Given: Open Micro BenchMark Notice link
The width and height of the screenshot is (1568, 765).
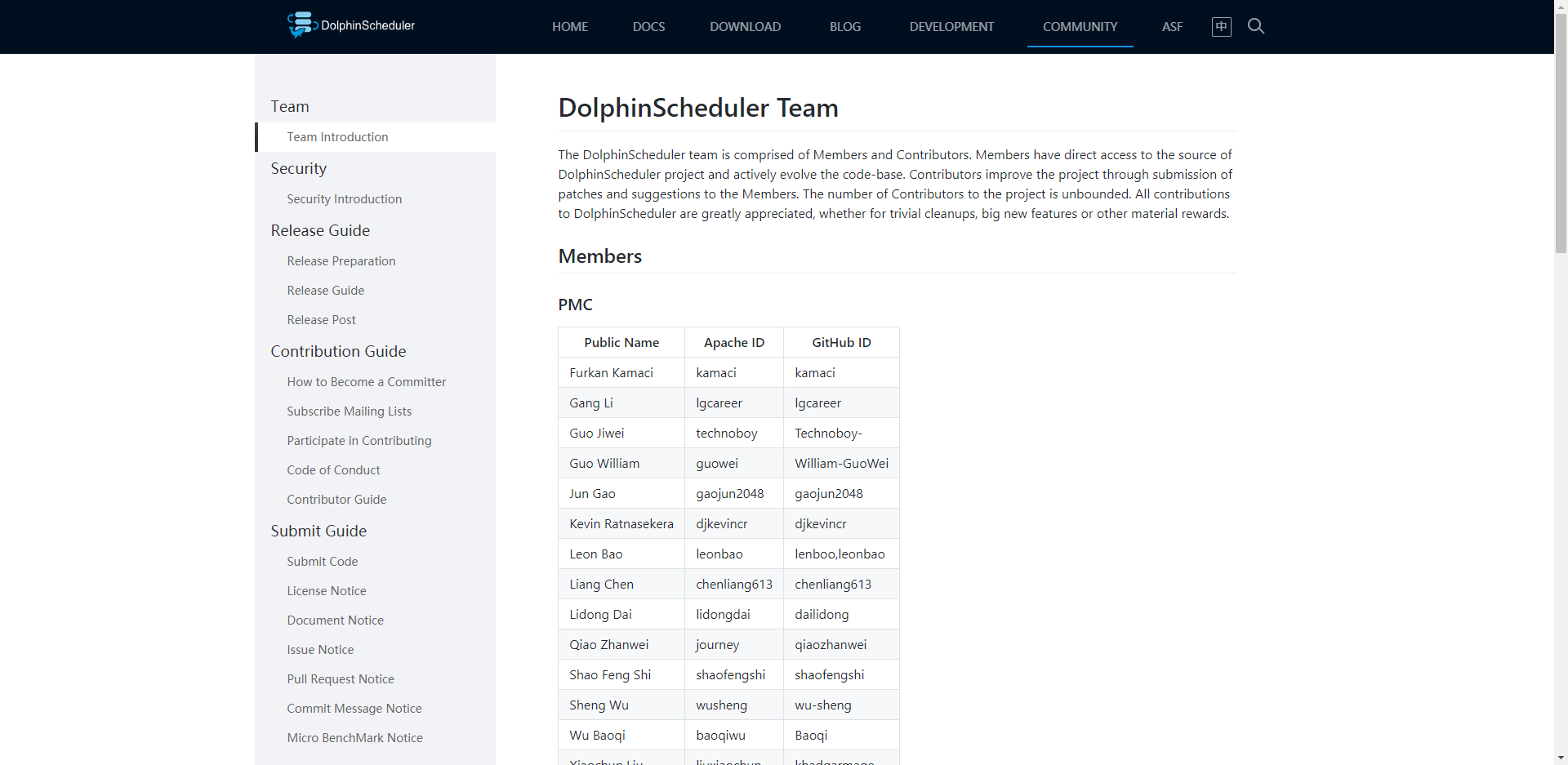Looking at the screenshot, I should [354, 738].
